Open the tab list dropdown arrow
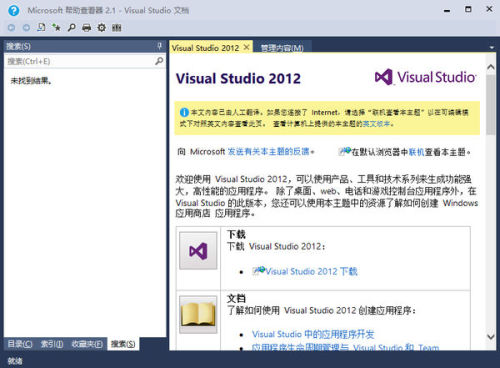 [x=492, y=48]
